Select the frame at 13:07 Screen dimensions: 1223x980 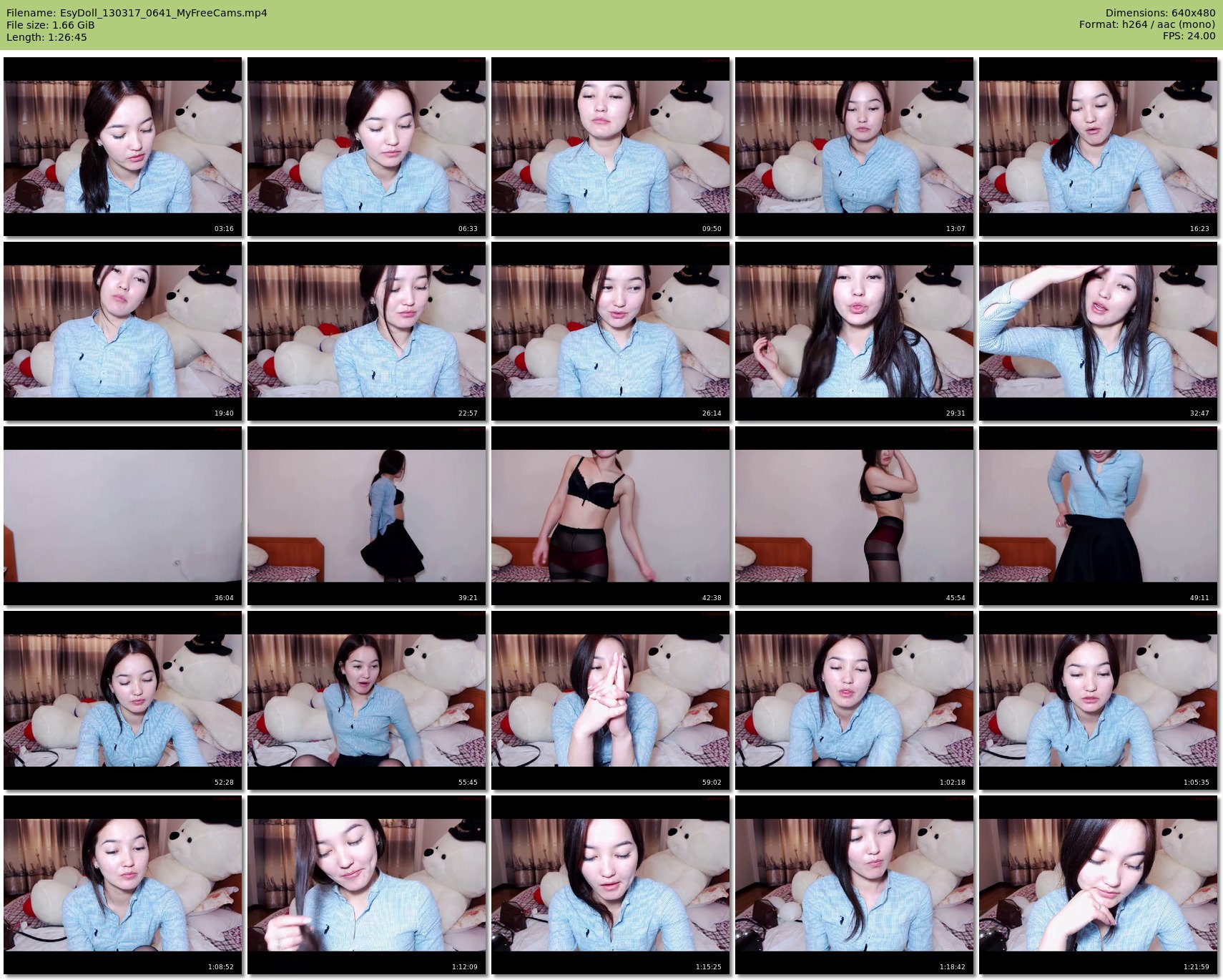(855, 147)
